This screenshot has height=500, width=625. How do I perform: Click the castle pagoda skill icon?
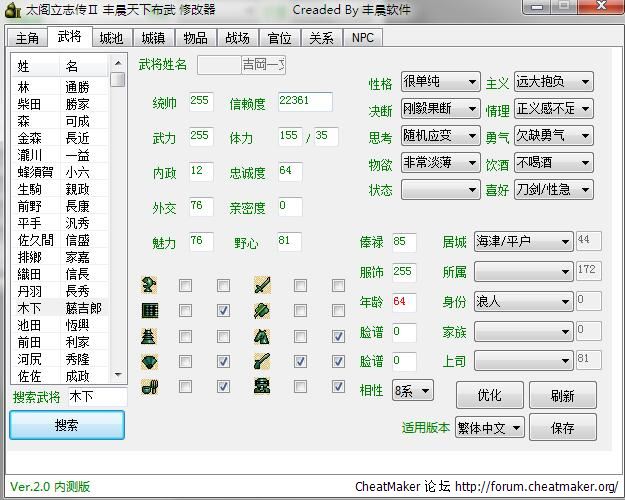click(x=149, y=336)
